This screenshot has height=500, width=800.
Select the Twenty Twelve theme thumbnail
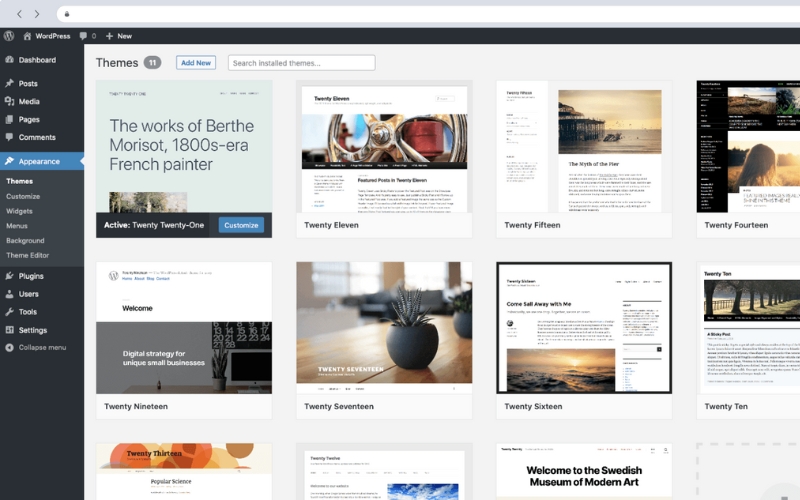click(384, 471)
